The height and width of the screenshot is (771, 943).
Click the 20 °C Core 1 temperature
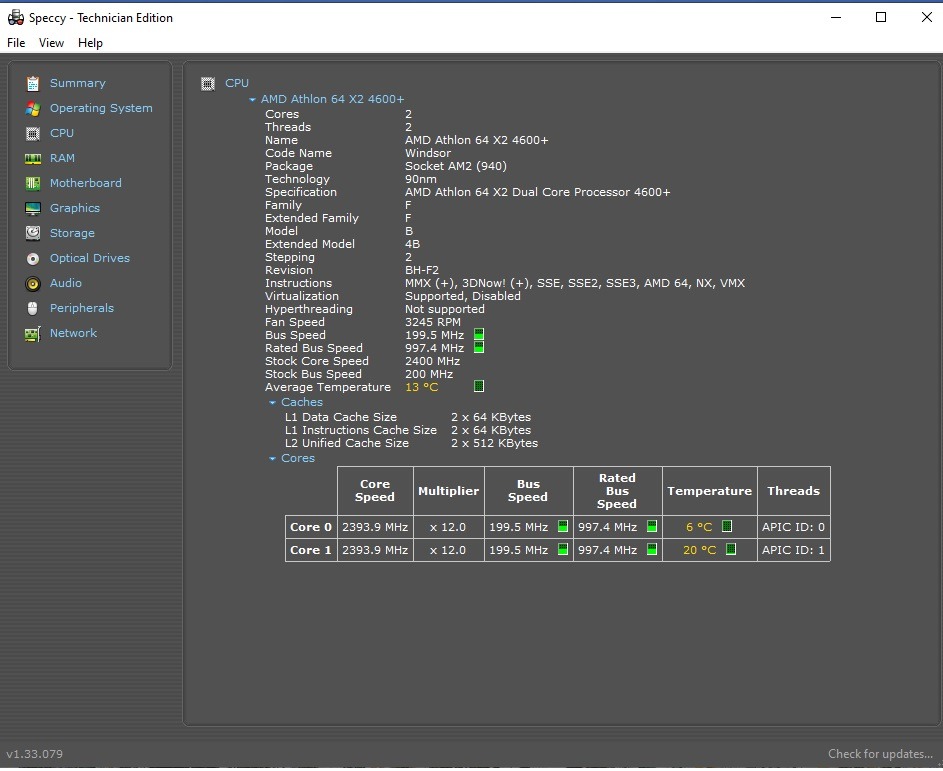699,550
